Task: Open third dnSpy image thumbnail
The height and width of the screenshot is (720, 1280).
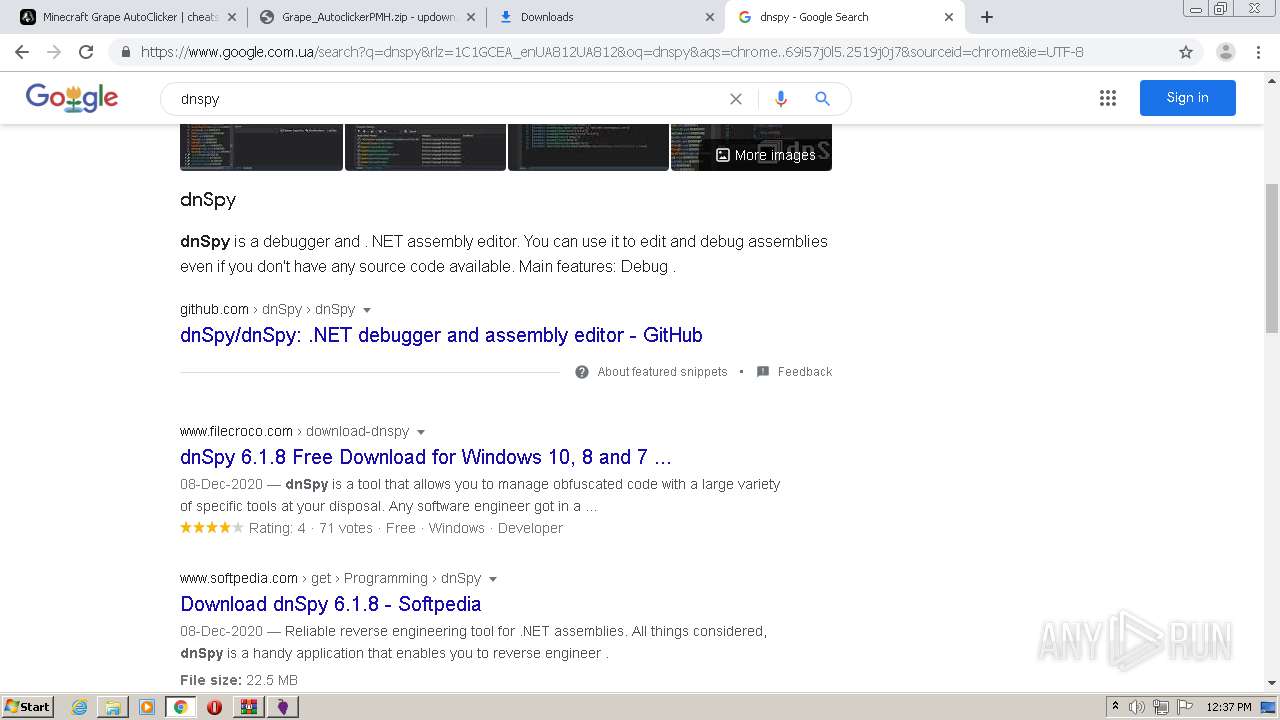Action: [588, 147]
